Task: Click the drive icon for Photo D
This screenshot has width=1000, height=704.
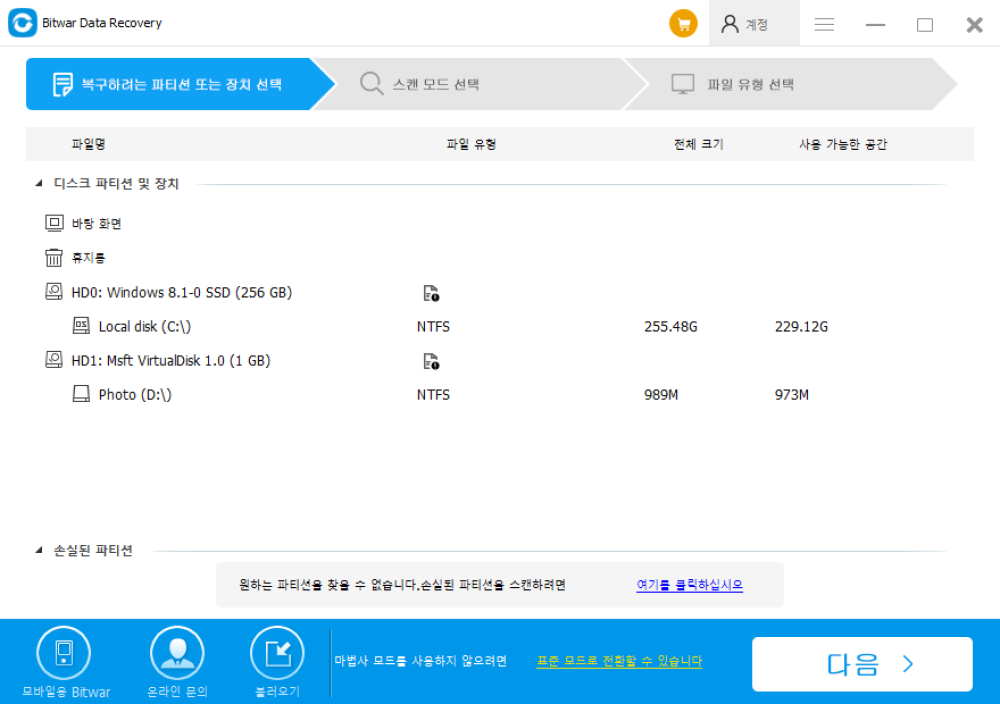Action: (81, 394)
